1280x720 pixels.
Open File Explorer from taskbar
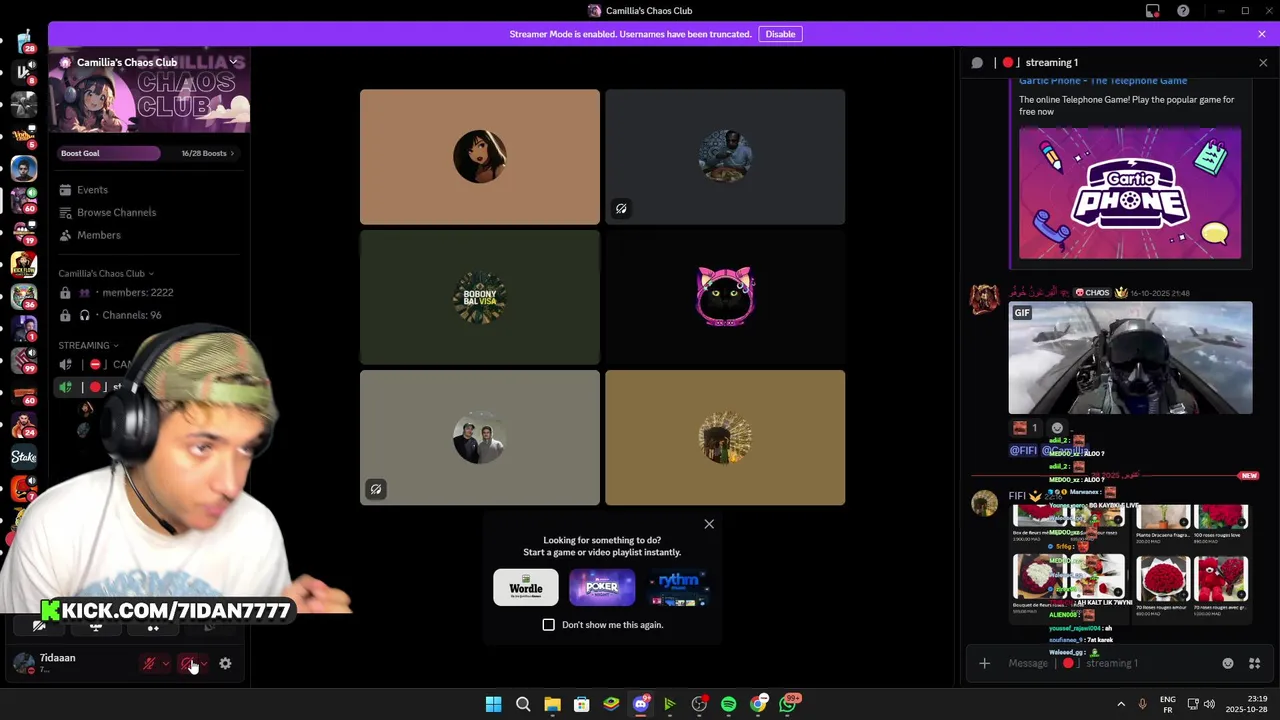click(x=552, y=704)
